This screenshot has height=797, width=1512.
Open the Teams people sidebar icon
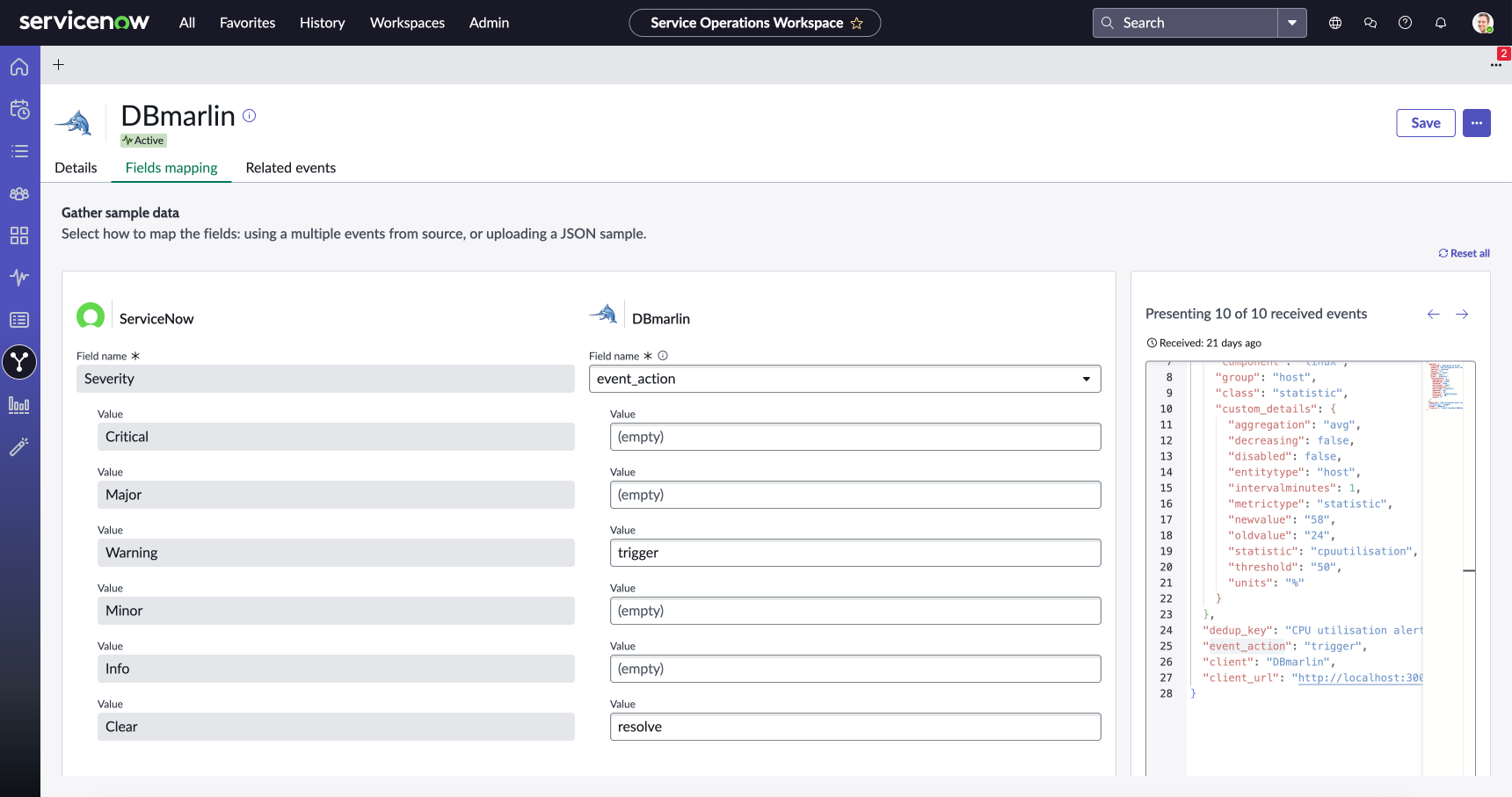point(19,193)
